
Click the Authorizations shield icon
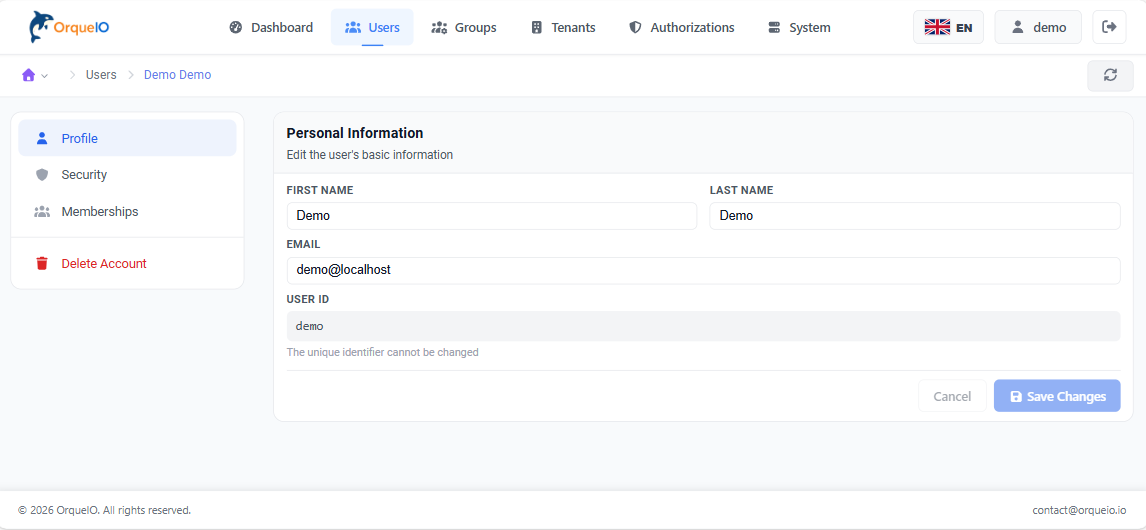[635, 28]
